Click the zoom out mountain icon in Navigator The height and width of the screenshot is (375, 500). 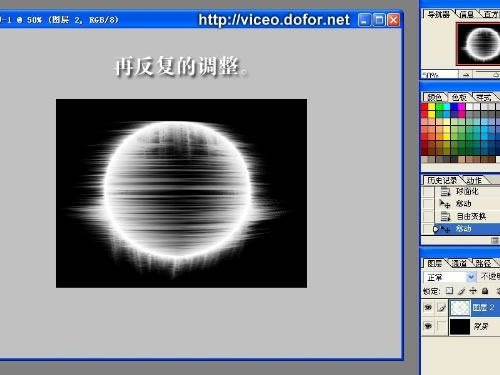pos(466,75)
